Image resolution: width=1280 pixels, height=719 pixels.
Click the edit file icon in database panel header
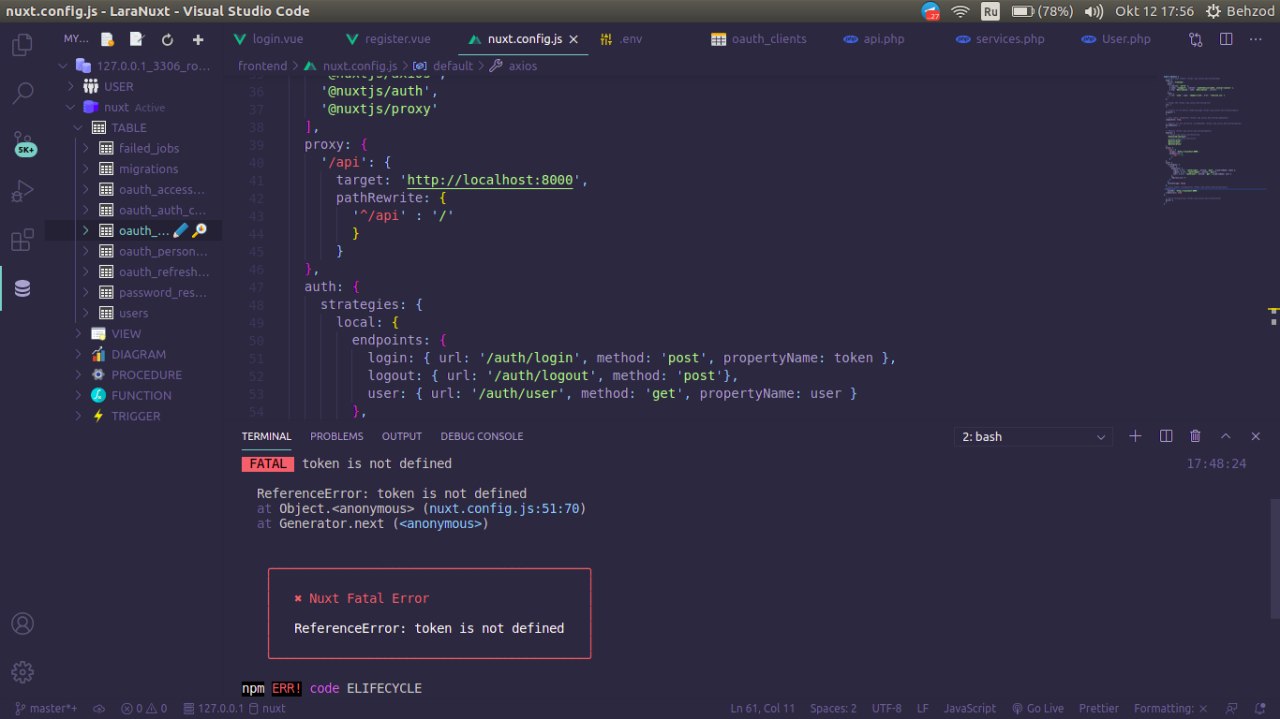(137, 40)
